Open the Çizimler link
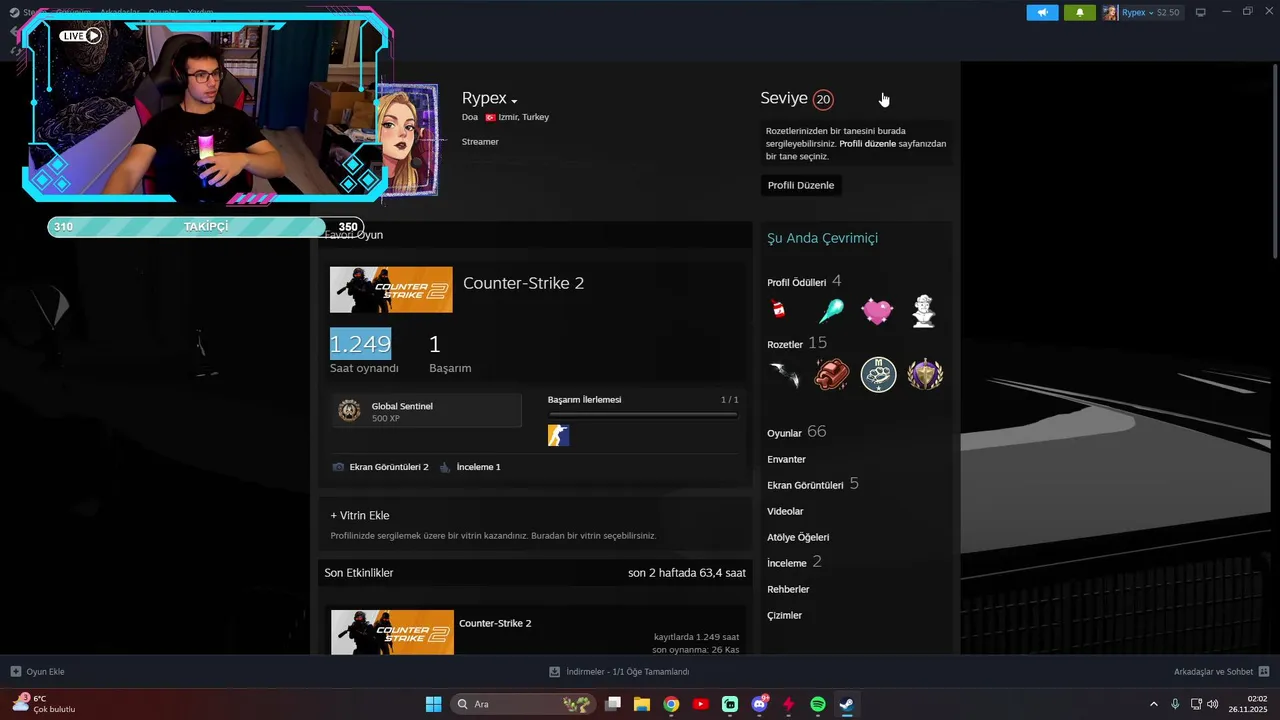 coord(784,615)
